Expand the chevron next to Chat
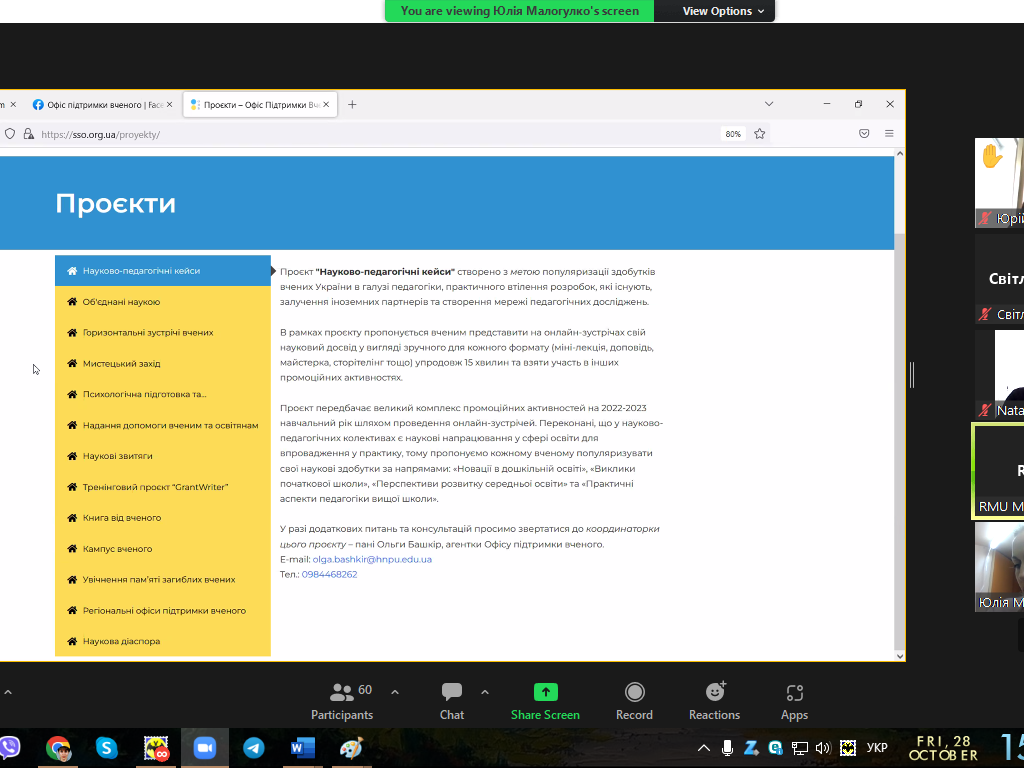1024x768 pixels. [x=486, y=691]
